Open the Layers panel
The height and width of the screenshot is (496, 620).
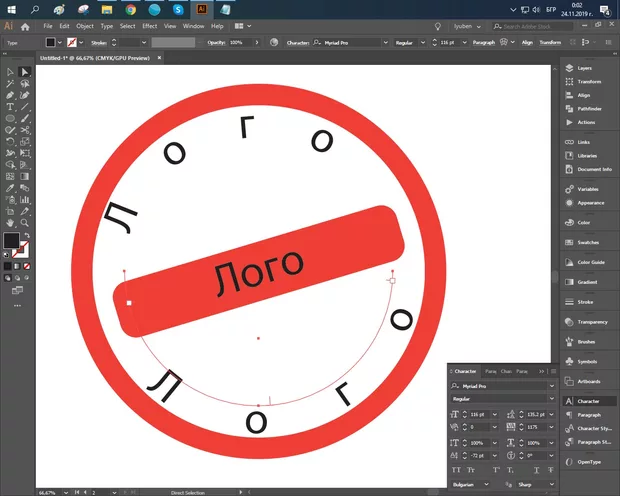point(586,68)
